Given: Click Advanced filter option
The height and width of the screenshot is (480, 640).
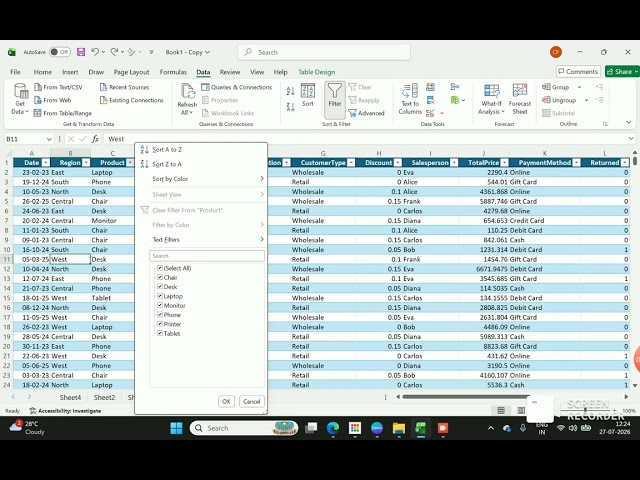Looking at the screenshot, I should click(x=367, y=113).
